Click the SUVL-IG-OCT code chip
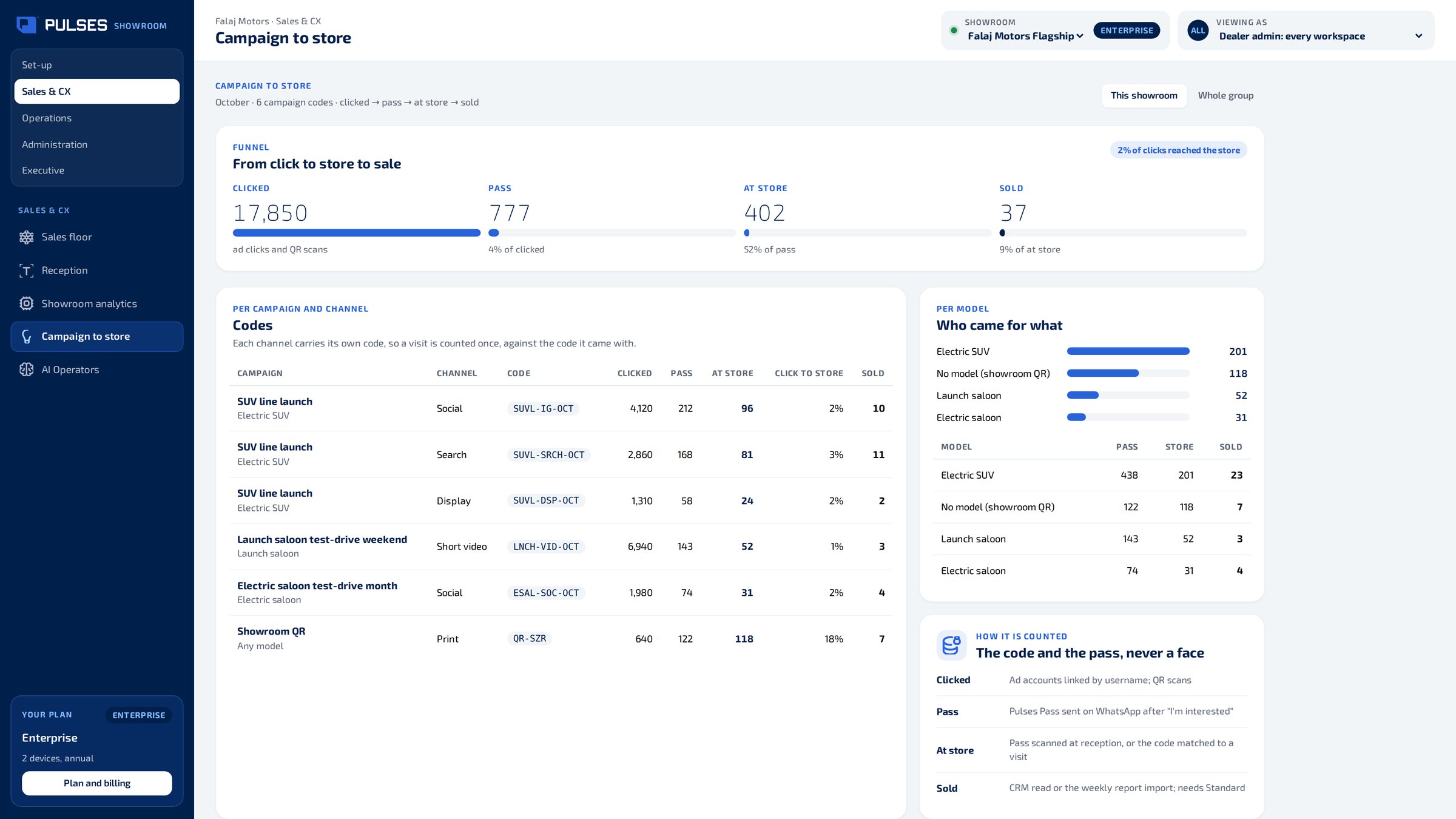 click(x=543, y=409)
